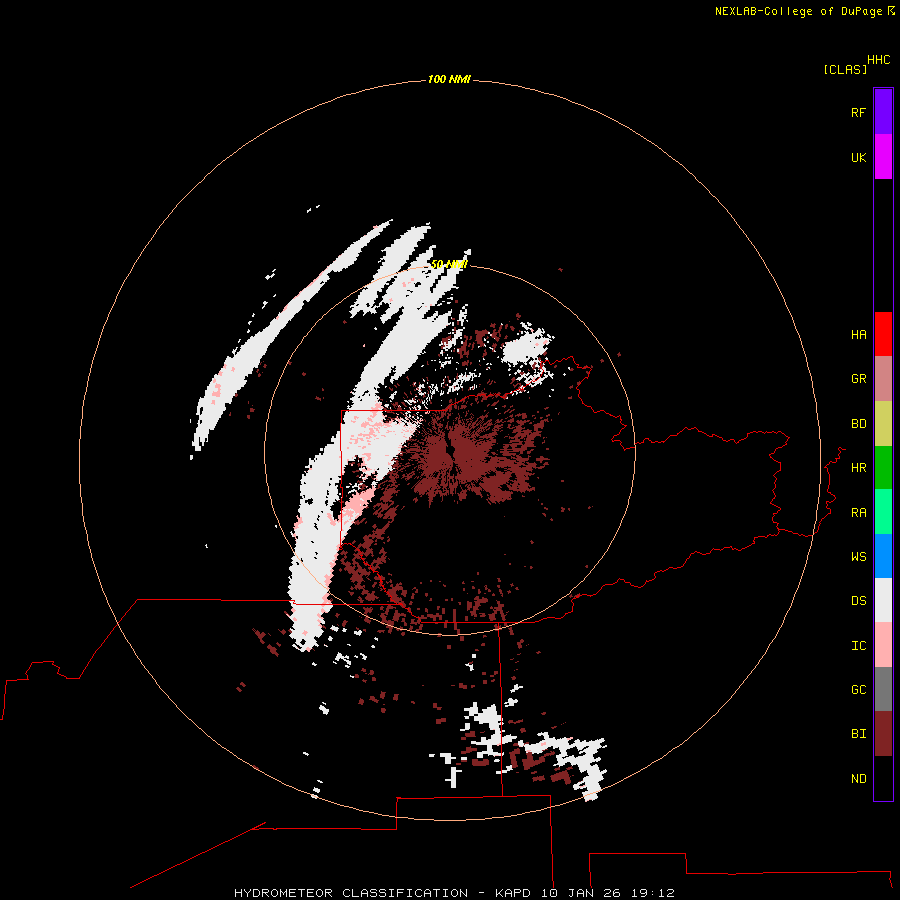Click the HHC product code label

(x=879, y=60)
